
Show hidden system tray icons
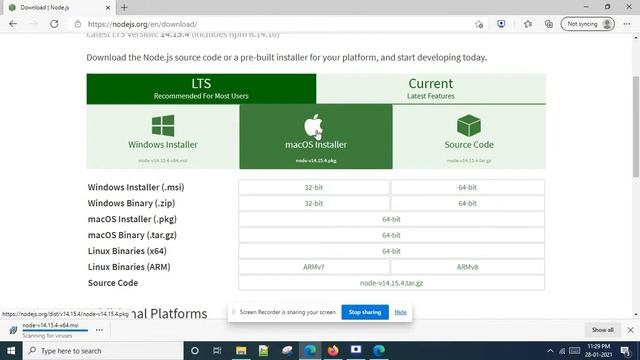550,351
